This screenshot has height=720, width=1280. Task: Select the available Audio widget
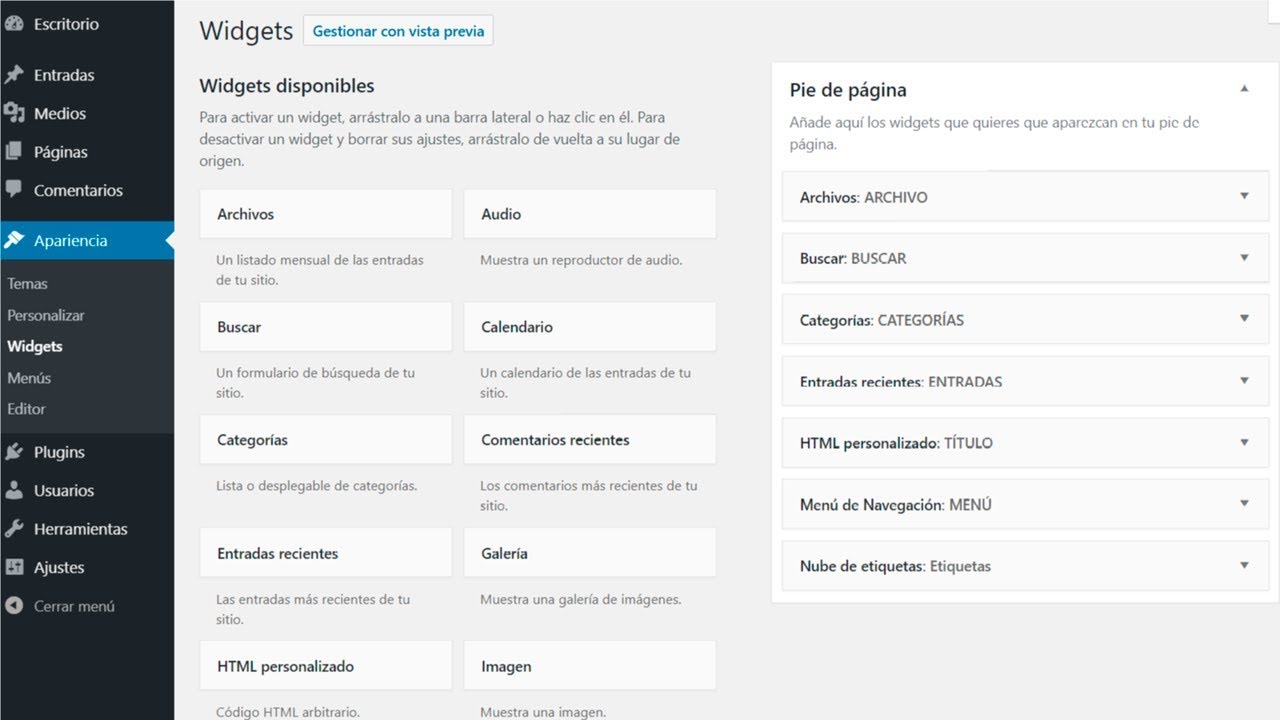click(589, 214)
